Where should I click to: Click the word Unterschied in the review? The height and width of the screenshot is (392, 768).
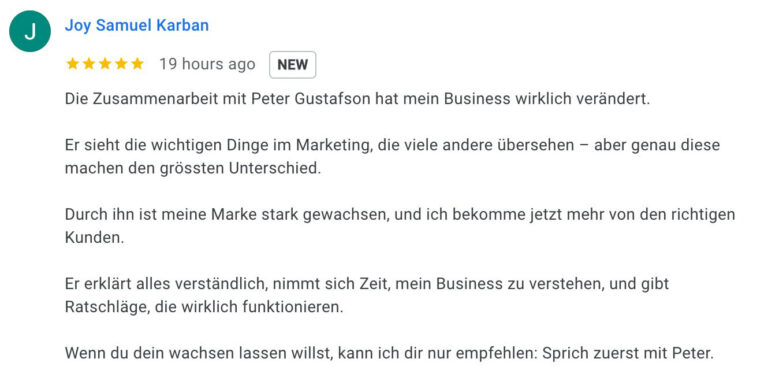coord(275,168)
